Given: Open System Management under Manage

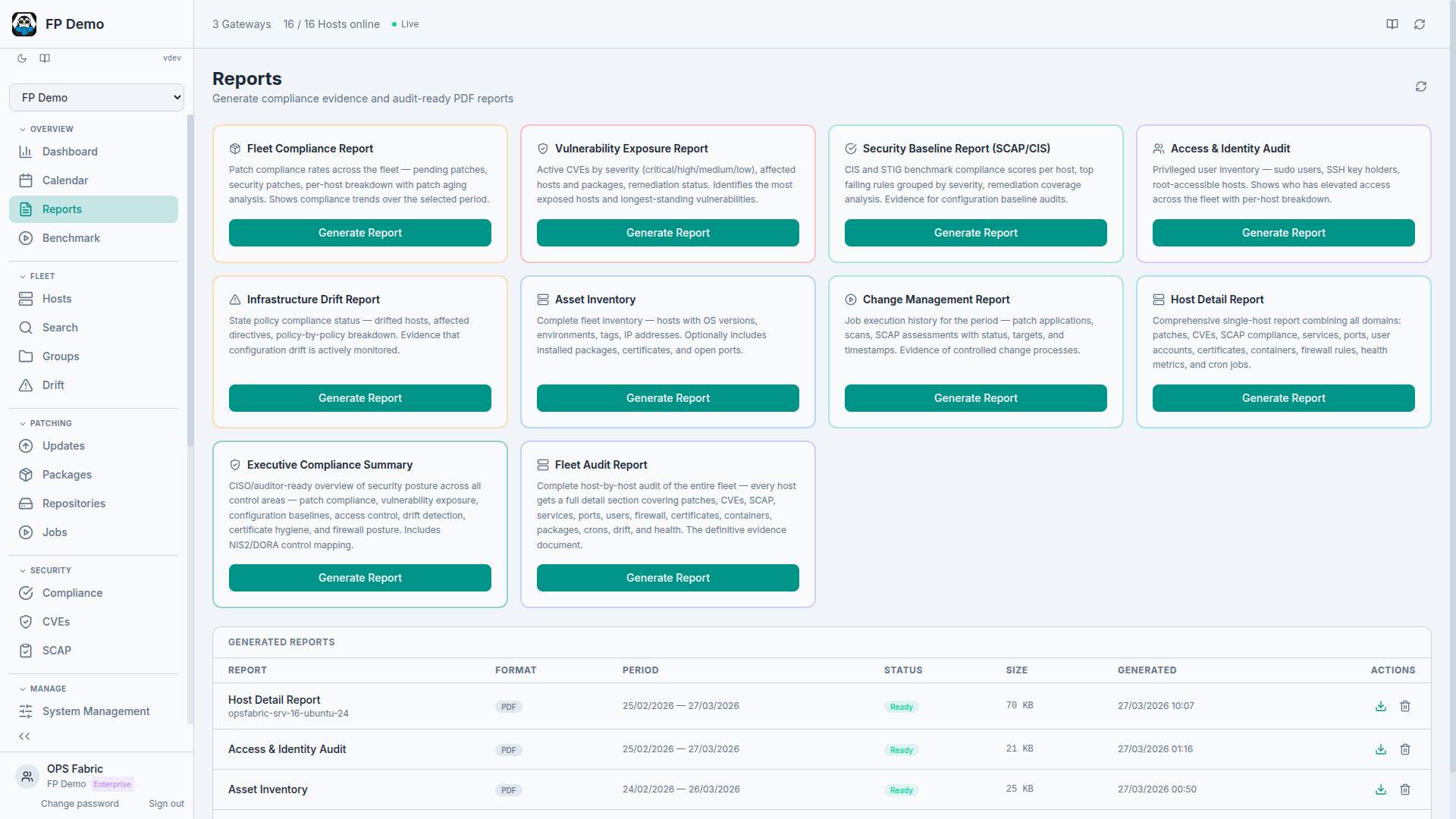Looking at the screenshot, I should 95,711.
